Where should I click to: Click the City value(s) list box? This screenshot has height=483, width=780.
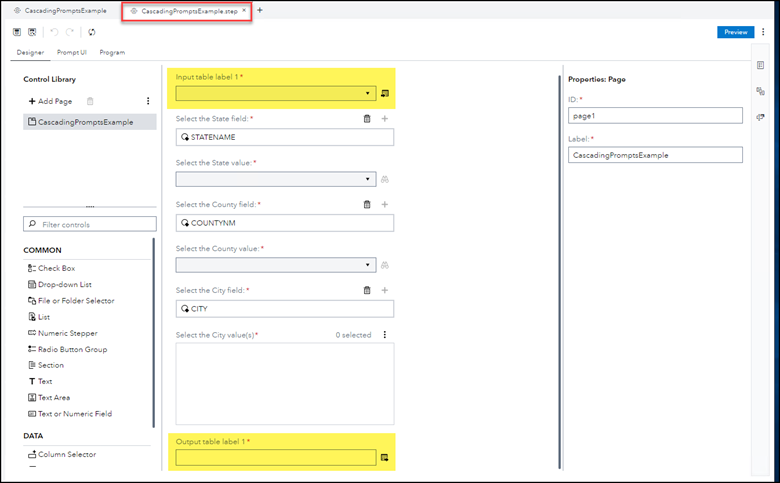[285, 384]
